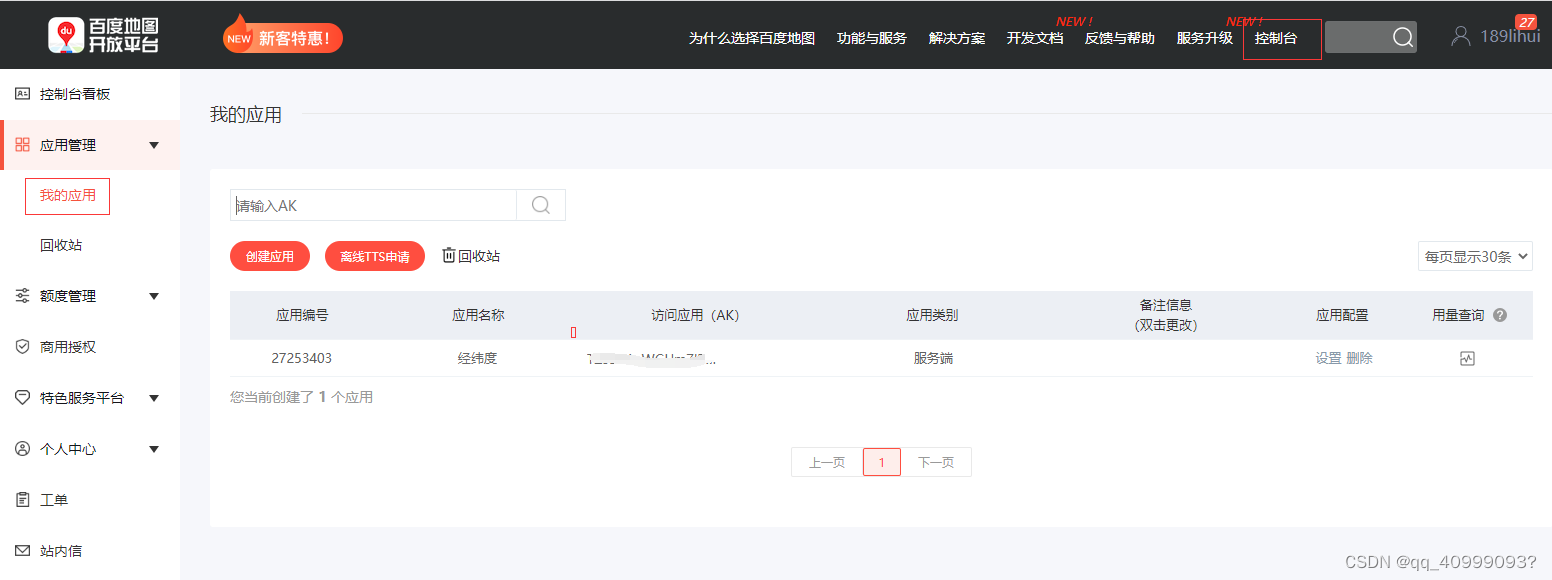The image size is (1552, 580).
Task: Click the 应用名称 column header
Action: pos(478,315)
